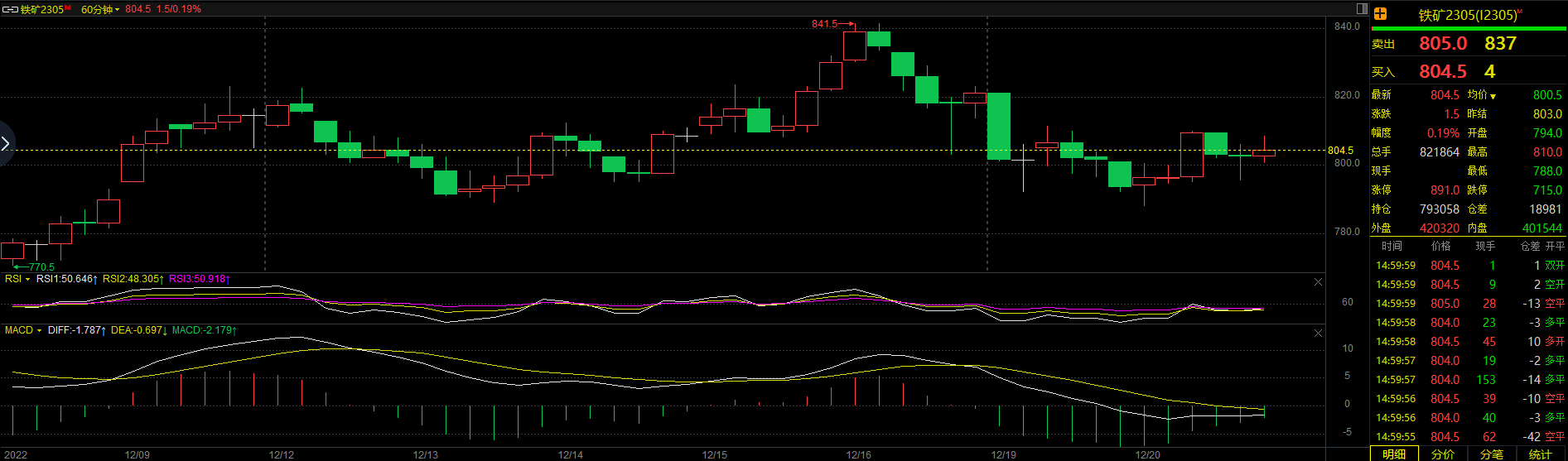Click the 仓差 value 18981
This screenshot has height=461, width=1568.
point(1546,209)
